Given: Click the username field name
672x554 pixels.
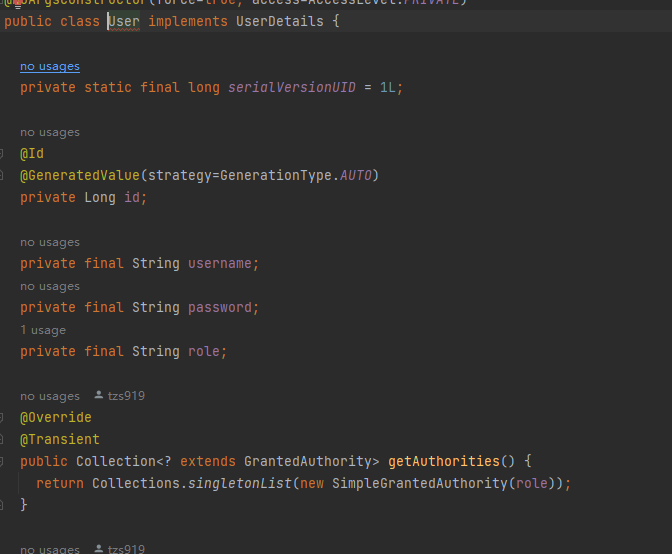Looking at the screenshot, I should pos(220,264).
